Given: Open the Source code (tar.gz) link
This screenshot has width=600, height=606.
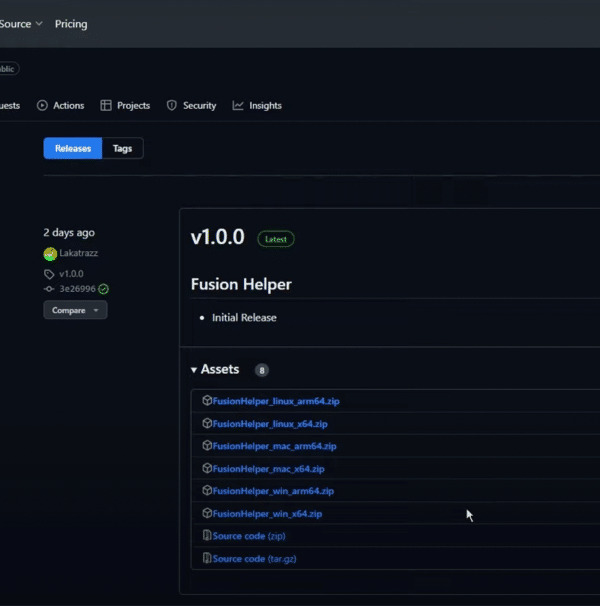Looking at the screenshot, I should point(254,558).
